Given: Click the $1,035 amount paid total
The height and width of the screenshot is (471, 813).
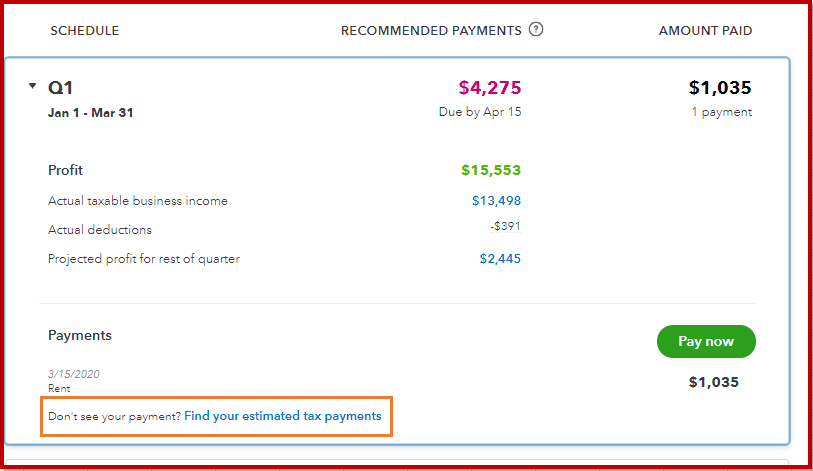Looking at the screenshot, I should point(720,88).
